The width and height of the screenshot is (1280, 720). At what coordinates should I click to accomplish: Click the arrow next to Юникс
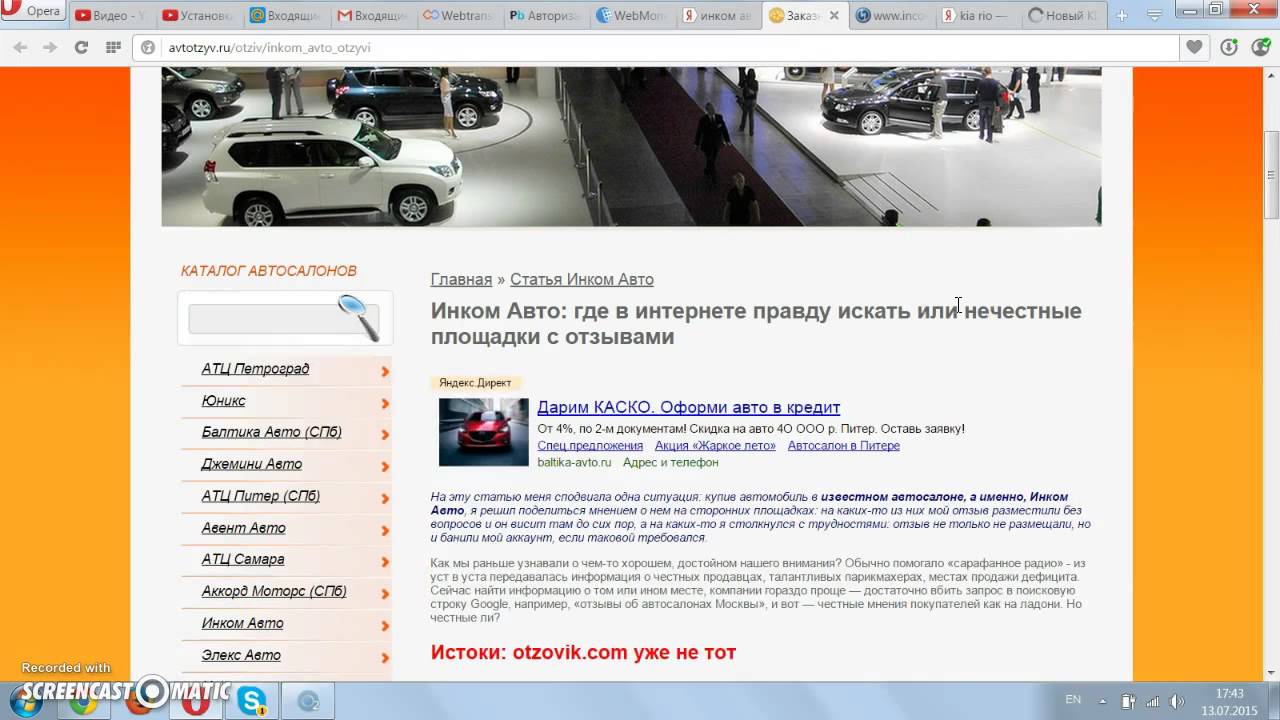(x=385, y=404)
